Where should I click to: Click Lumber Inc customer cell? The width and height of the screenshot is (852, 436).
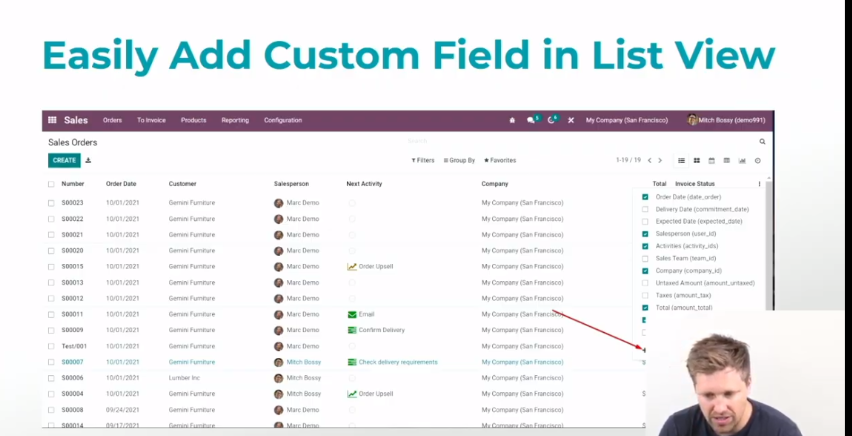pos(184,378)
